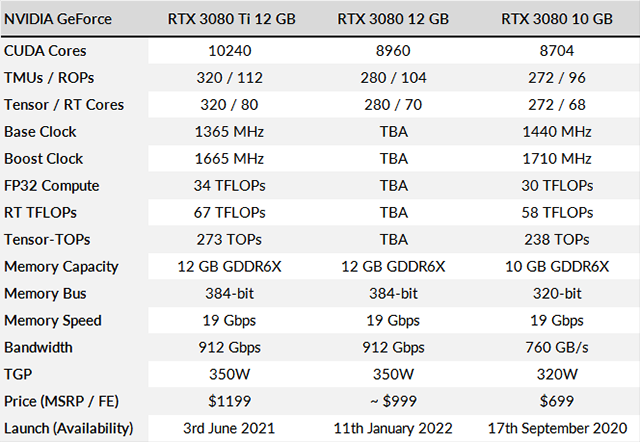Image resolution: width=640 pixels, height=442 pixels.
Task: Click the 320W TGP value
Action: pos(555,374)
